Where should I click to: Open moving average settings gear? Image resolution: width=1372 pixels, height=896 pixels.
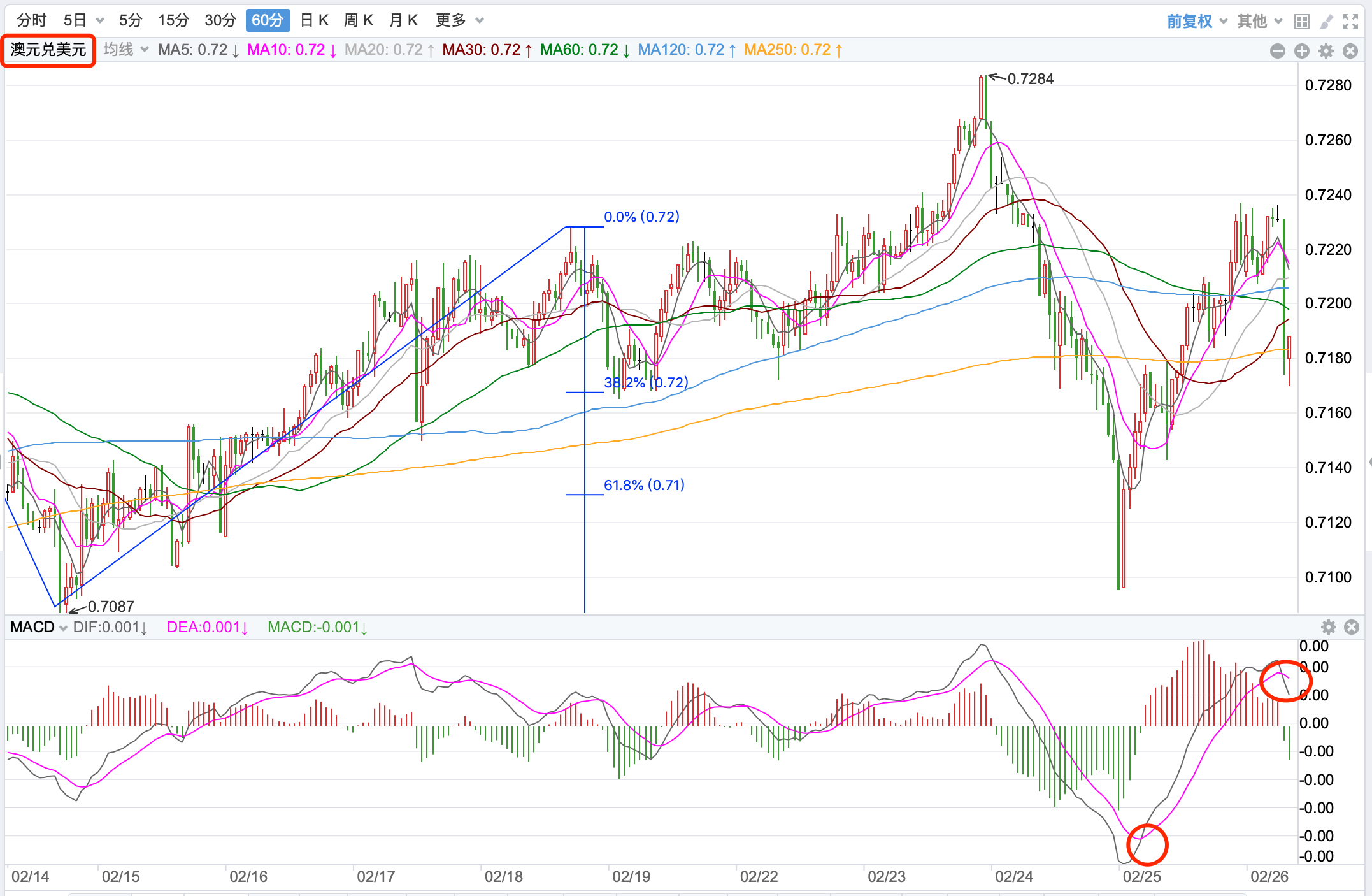[1326, 51]
